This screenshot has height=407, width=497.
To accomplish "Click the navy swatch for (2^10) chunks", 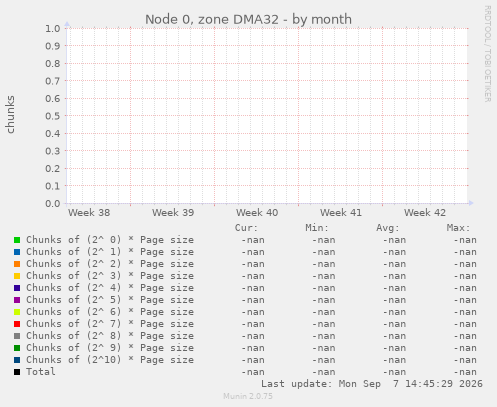I will [x=17, y=360].
